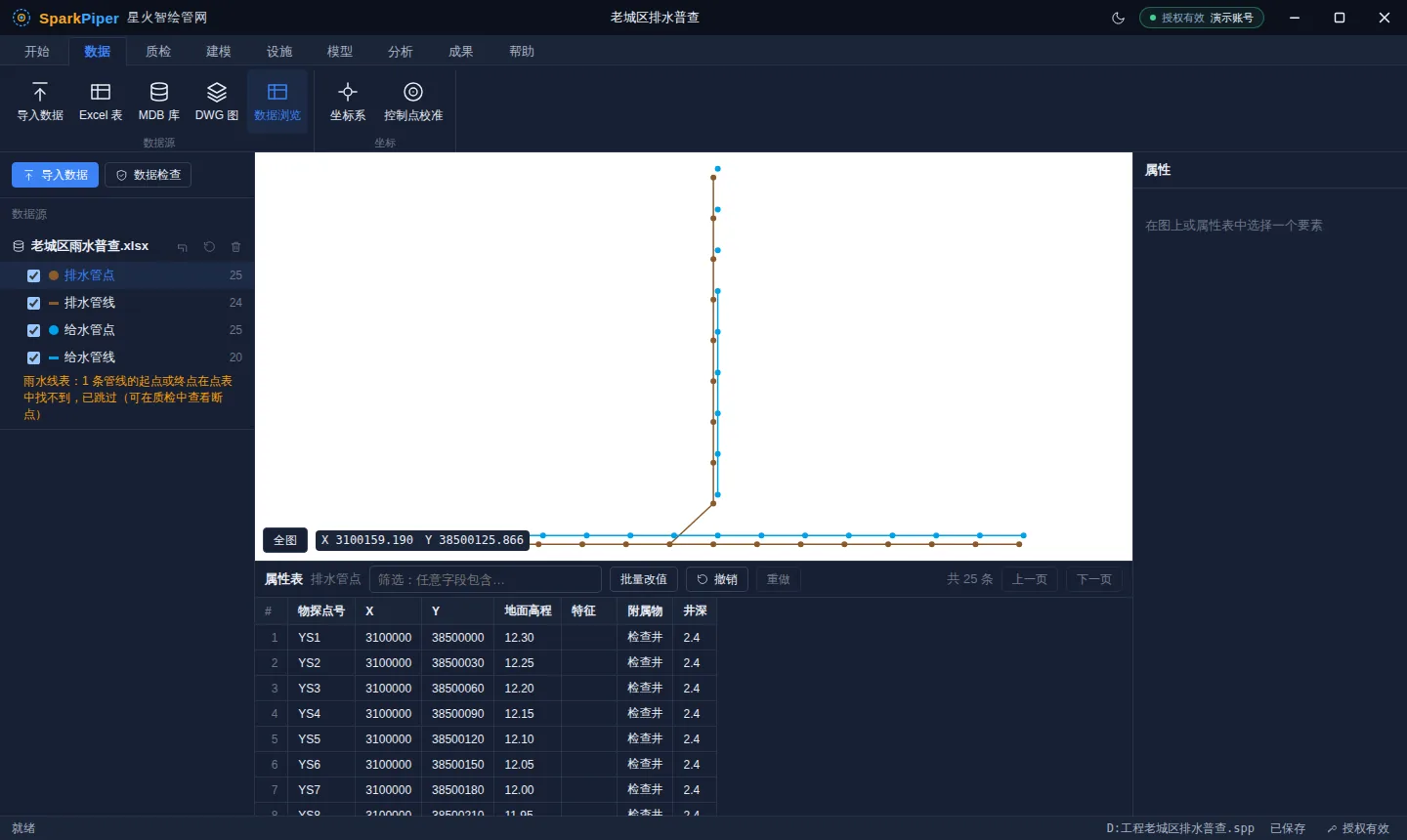Viewport: 1407px width, 840px height.
Task: Open the 分析 ribbon tab
Action: pos(401,51)
